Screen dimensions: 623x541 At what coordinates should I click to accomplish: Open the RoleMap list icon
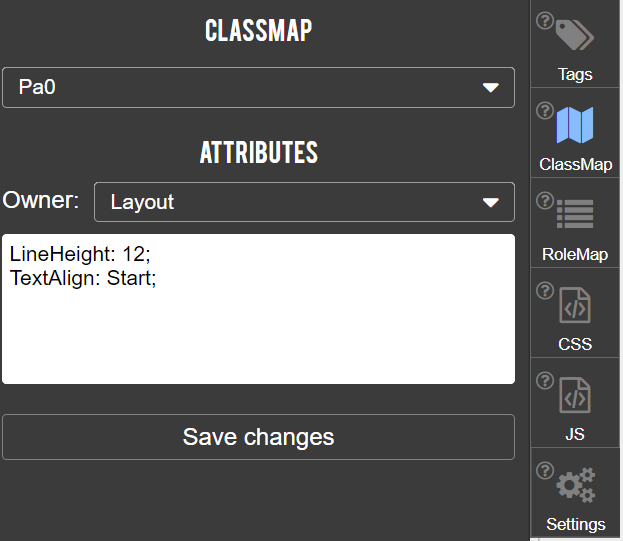coord(575,214)
